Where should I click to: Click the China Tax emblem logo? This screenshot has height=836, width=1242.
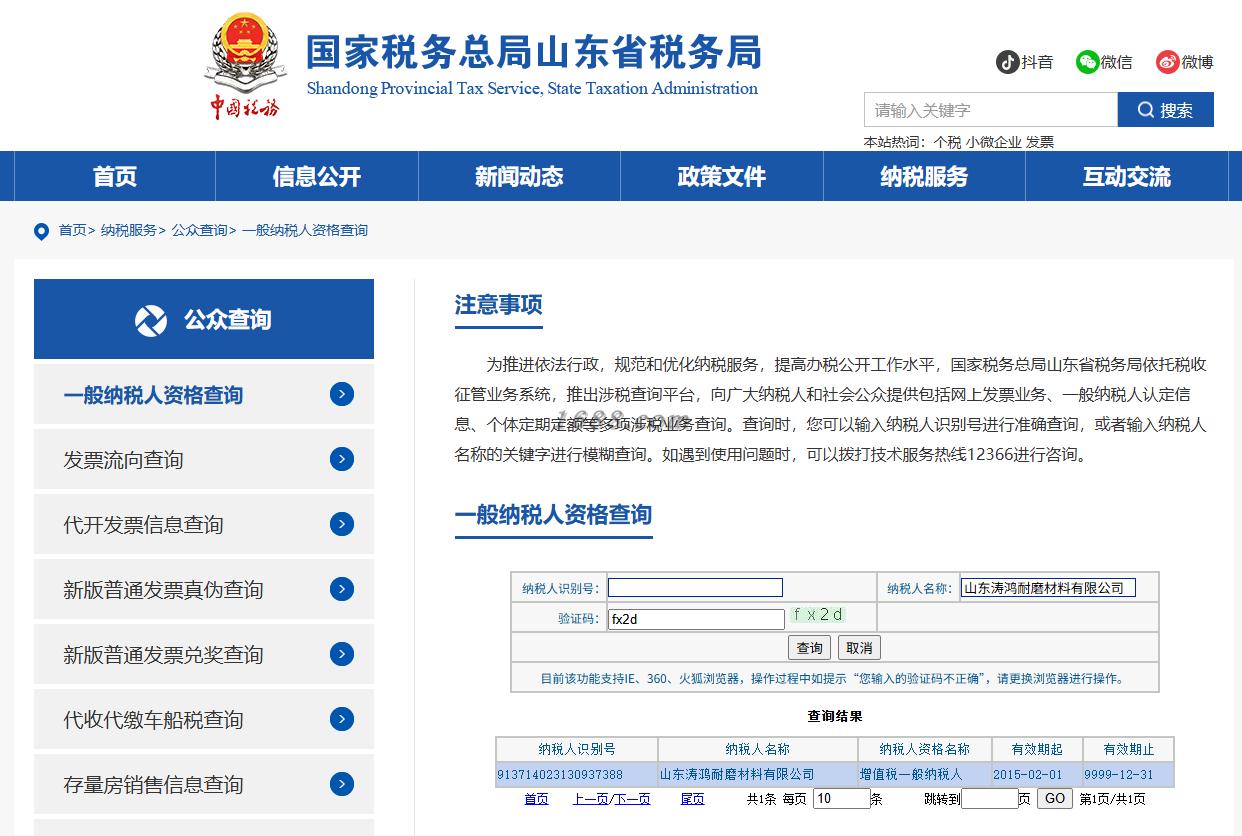(245, 66)
